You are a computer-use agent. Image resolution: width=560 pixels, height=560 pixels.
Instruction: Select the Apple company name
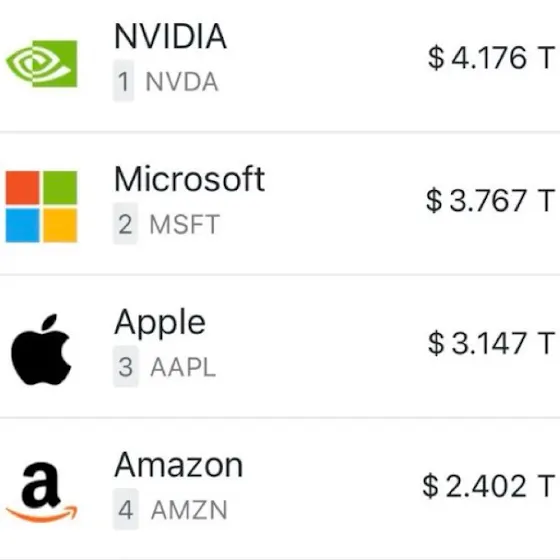click(x=160, y=323)
